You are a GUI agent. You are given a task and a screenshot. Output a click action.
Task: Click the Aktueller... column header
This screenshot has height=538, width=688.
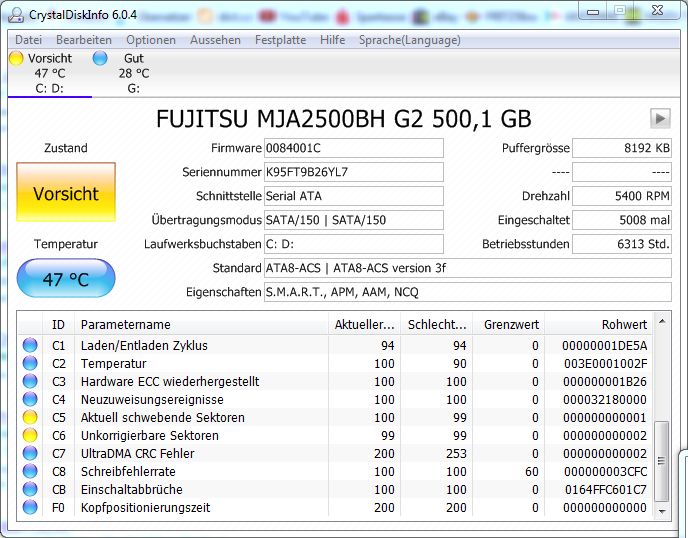365,324
